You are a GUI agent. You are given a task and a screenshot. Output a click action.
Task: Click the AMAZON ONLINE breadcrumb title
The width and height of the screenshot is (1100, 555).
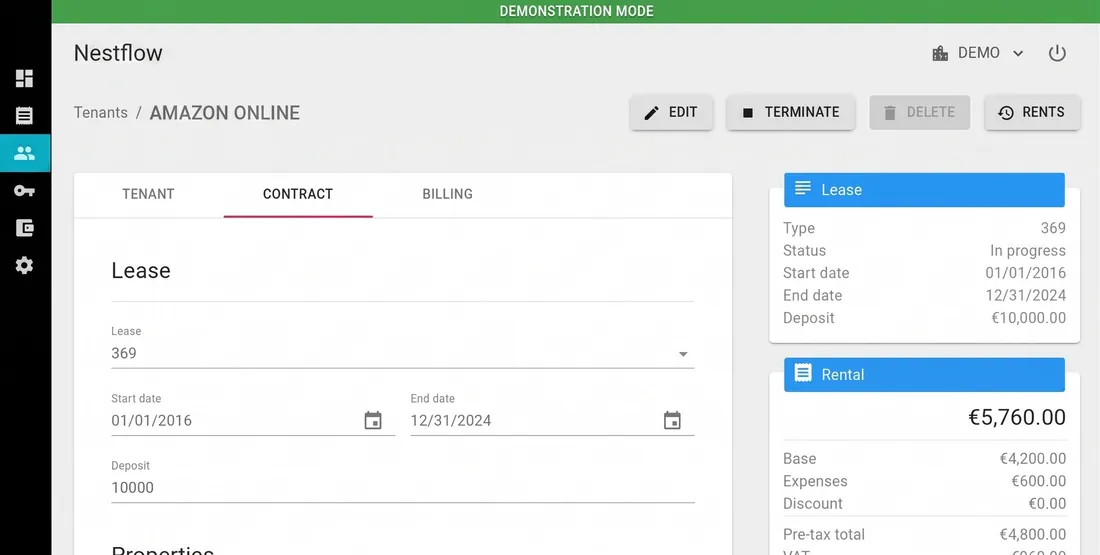[x=224, y=113]
